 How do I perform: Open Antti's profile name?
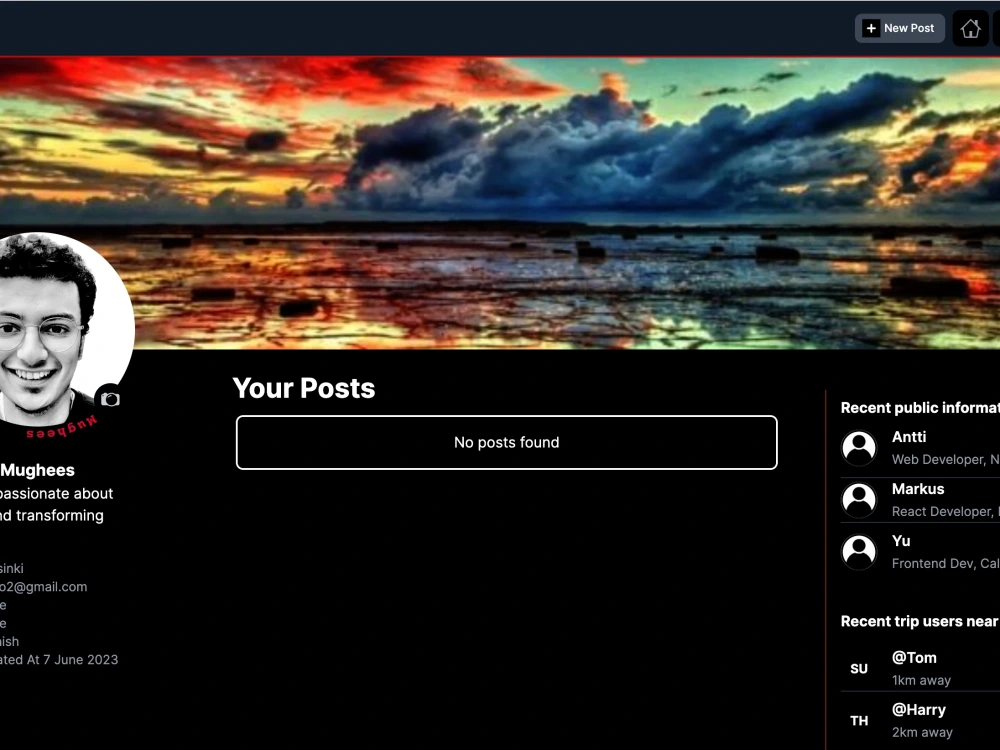click(909, 437)
